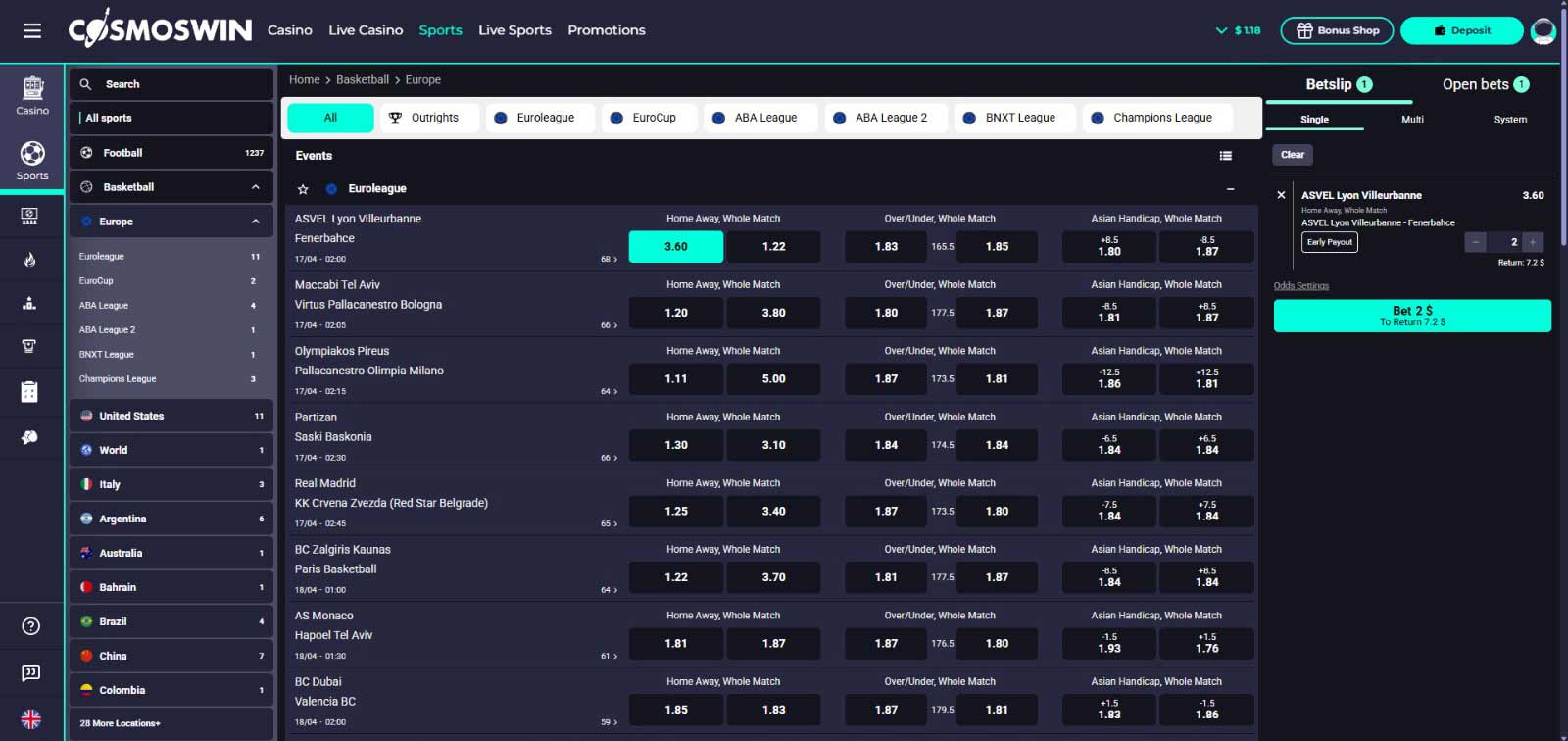Screen dimensions: 1568x741
Task: Change language via UK flag icon
Action: pos(31,719)
